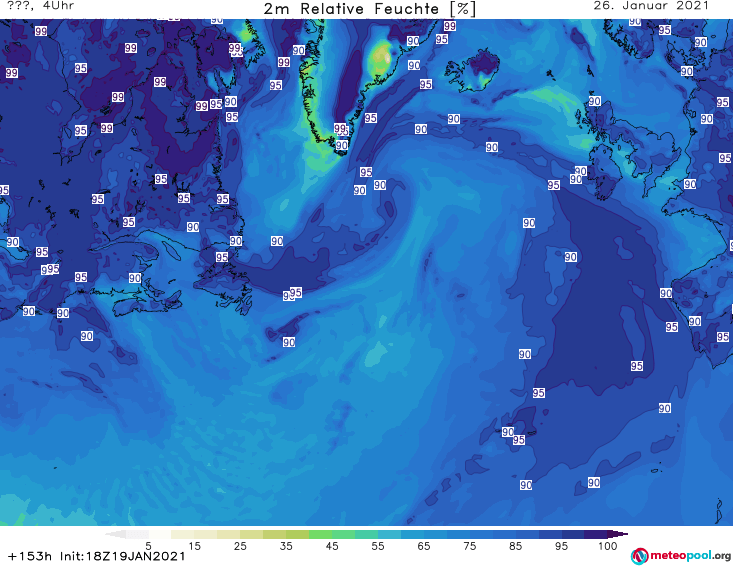Click the "5" label on the color scale
Screen dimensions: 733x566
point(148,546)
